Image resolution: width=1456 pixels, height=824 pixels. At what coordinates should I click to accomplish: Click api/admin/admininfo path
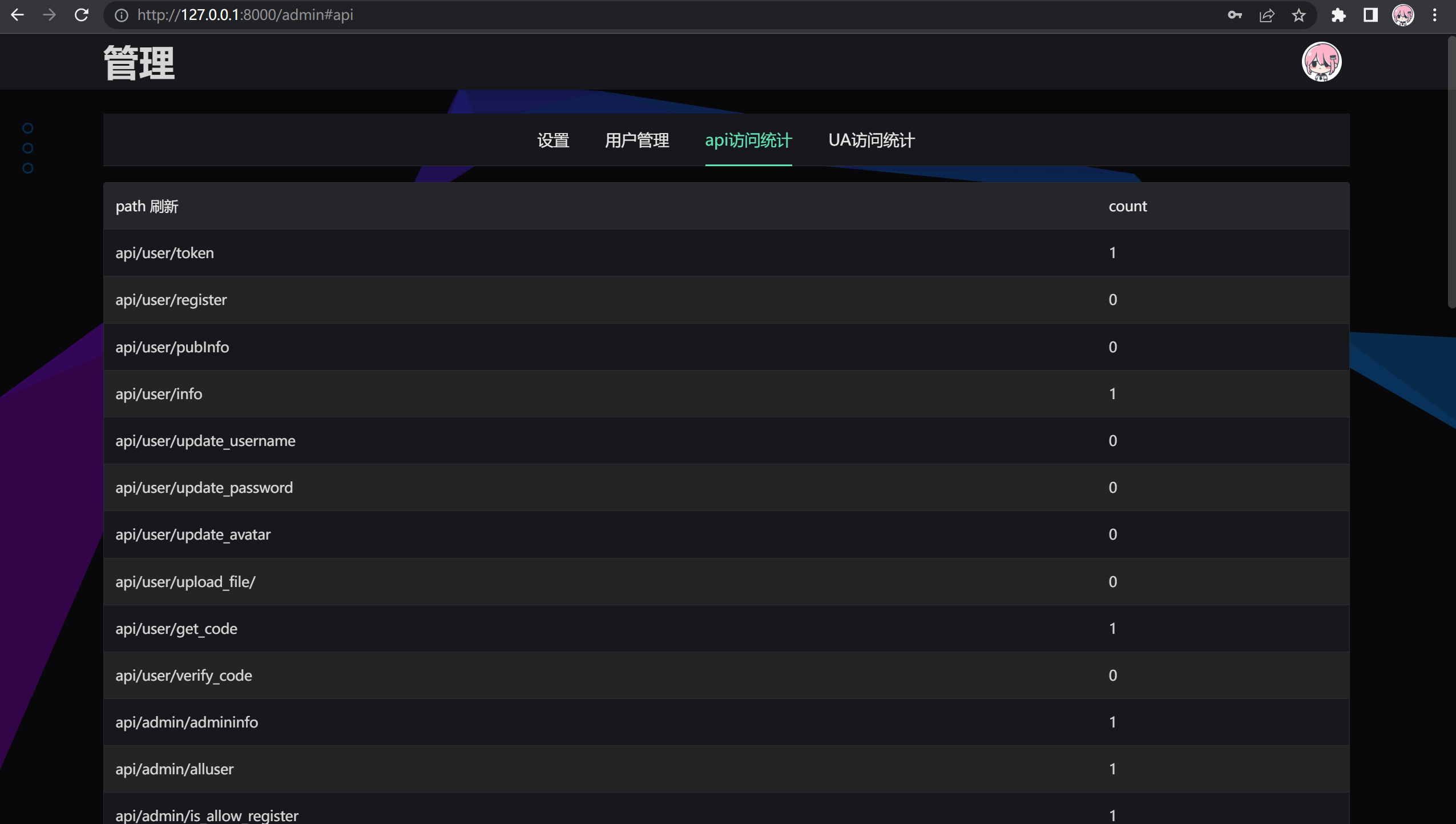pyautogui.click(x=187, y=722)
